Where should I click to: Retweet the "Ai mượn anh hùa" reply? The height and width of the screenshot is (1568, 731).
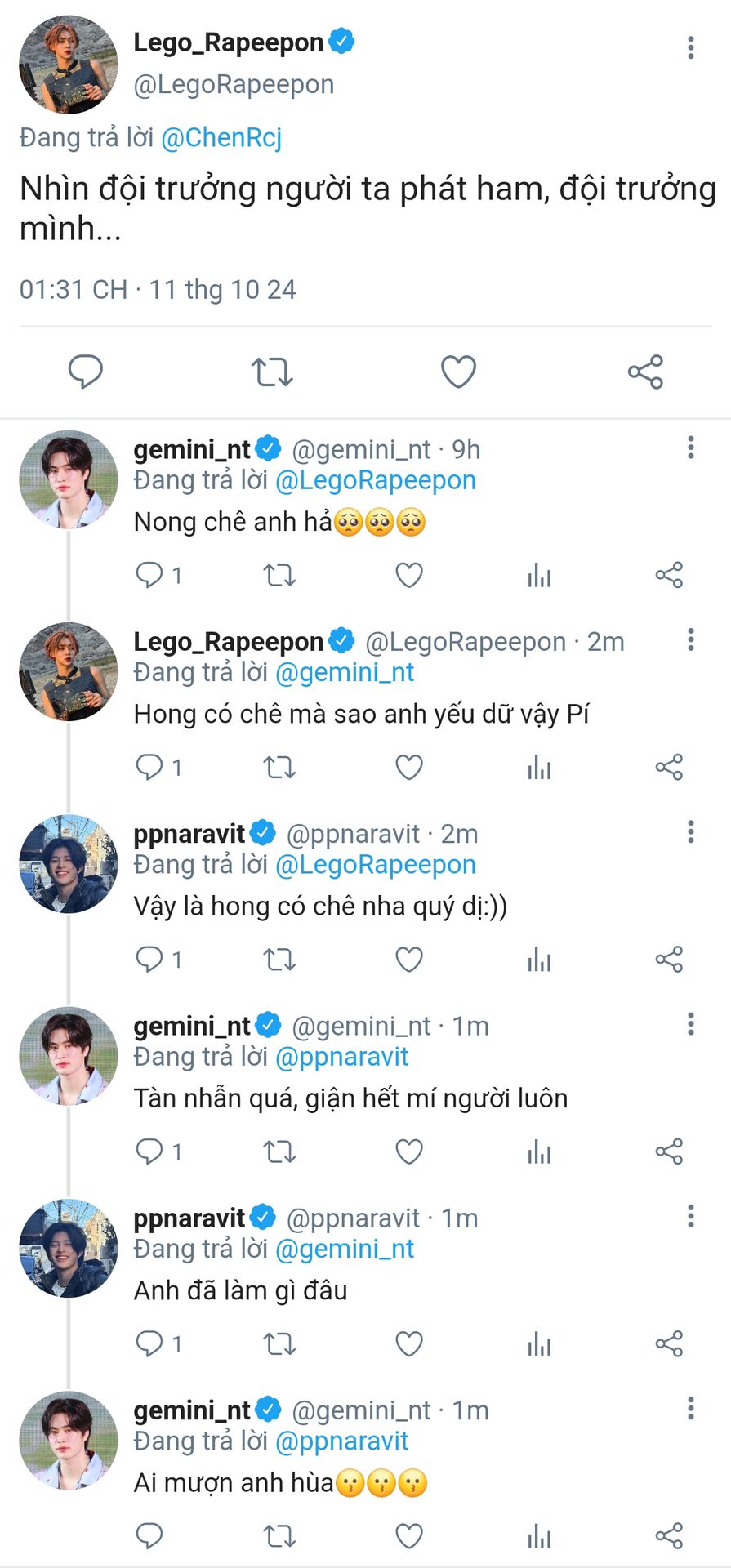[279, 1536]
